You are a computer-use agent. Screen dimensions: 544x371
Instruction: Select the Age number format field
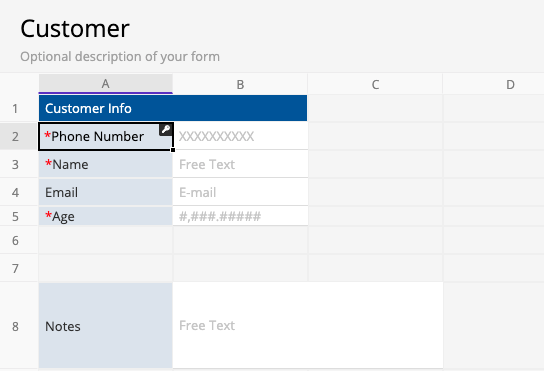(x=240, y=216)
